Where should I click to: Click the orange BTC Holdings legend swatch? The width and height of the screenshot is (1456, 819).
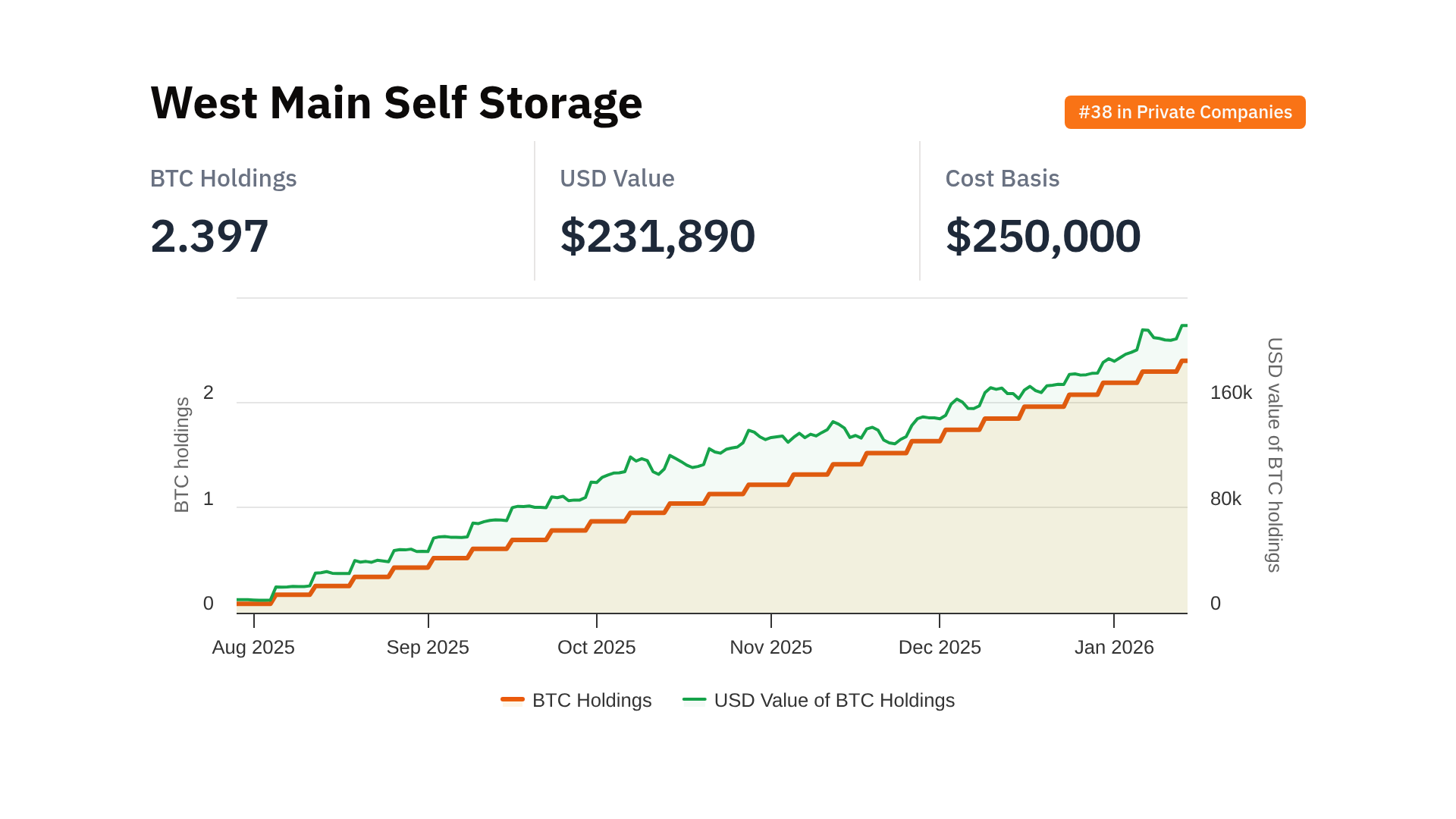pyautogui.click(x=513, y=699)
